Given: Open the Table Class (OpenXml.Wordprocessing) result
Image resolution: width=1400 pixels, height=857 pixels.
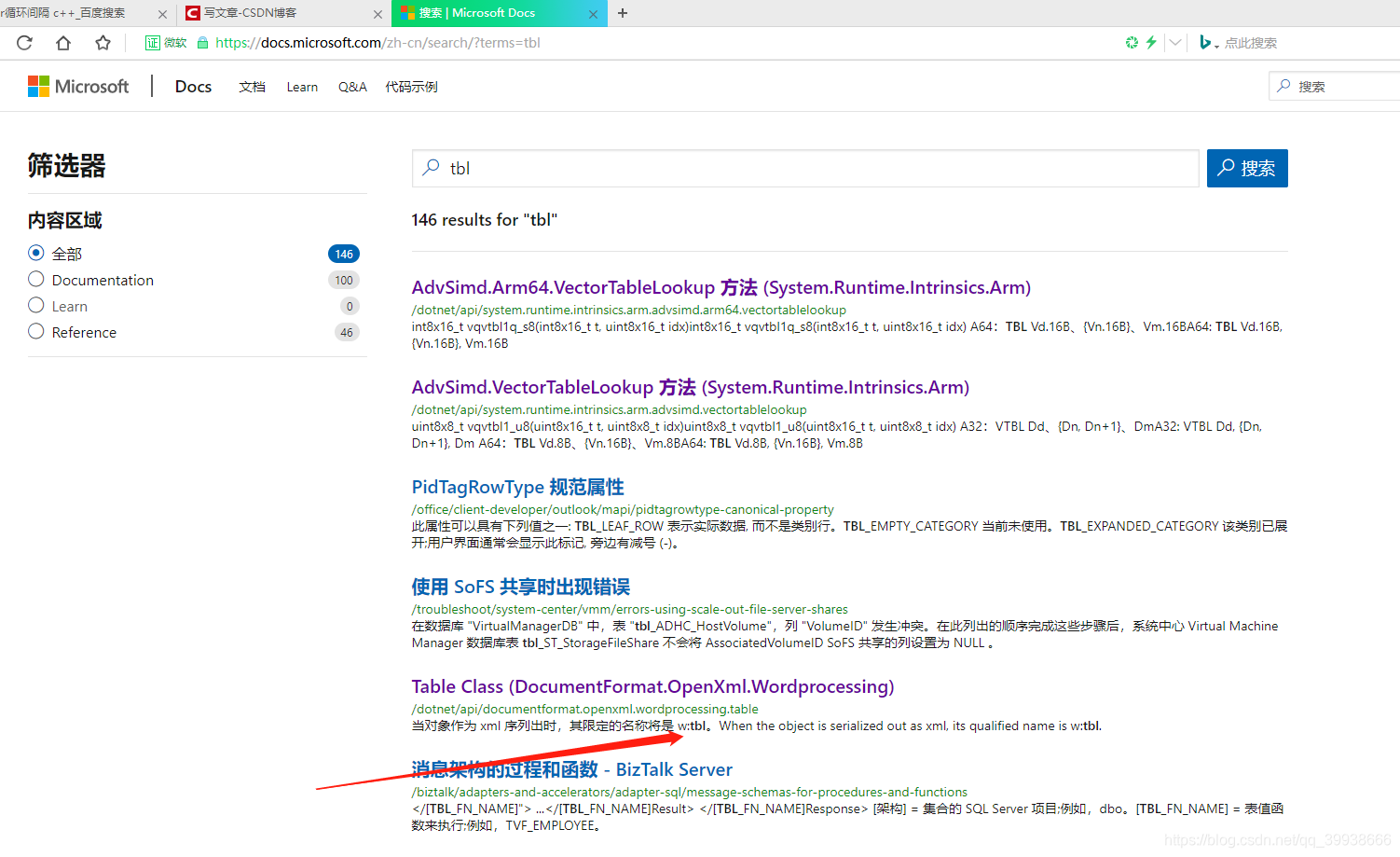Looking at the screenshot, I should click(652, 685).
